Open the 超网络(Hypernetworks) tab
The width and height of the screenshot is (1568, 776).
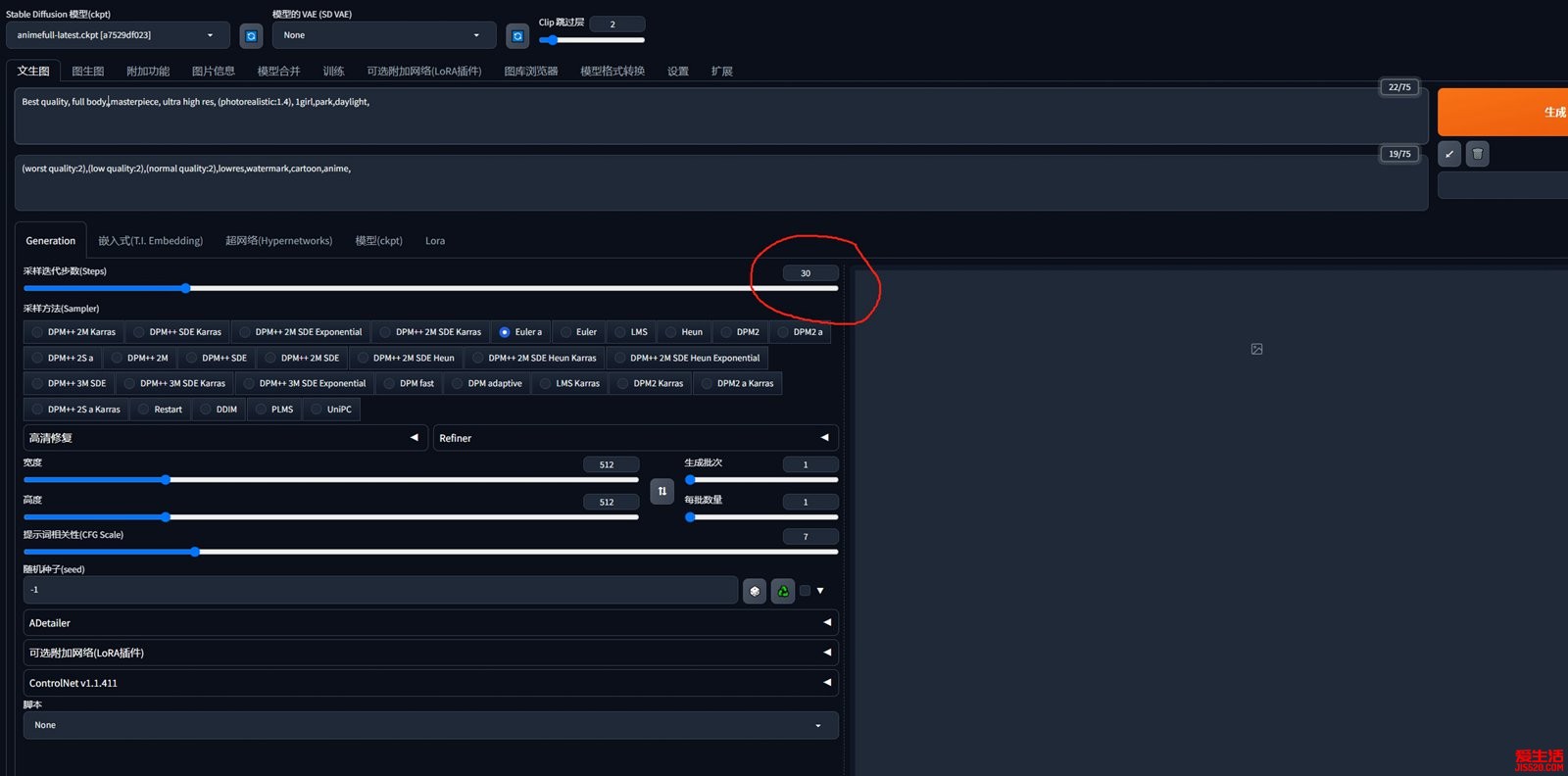pyautogui.click(x=278, y=241)
